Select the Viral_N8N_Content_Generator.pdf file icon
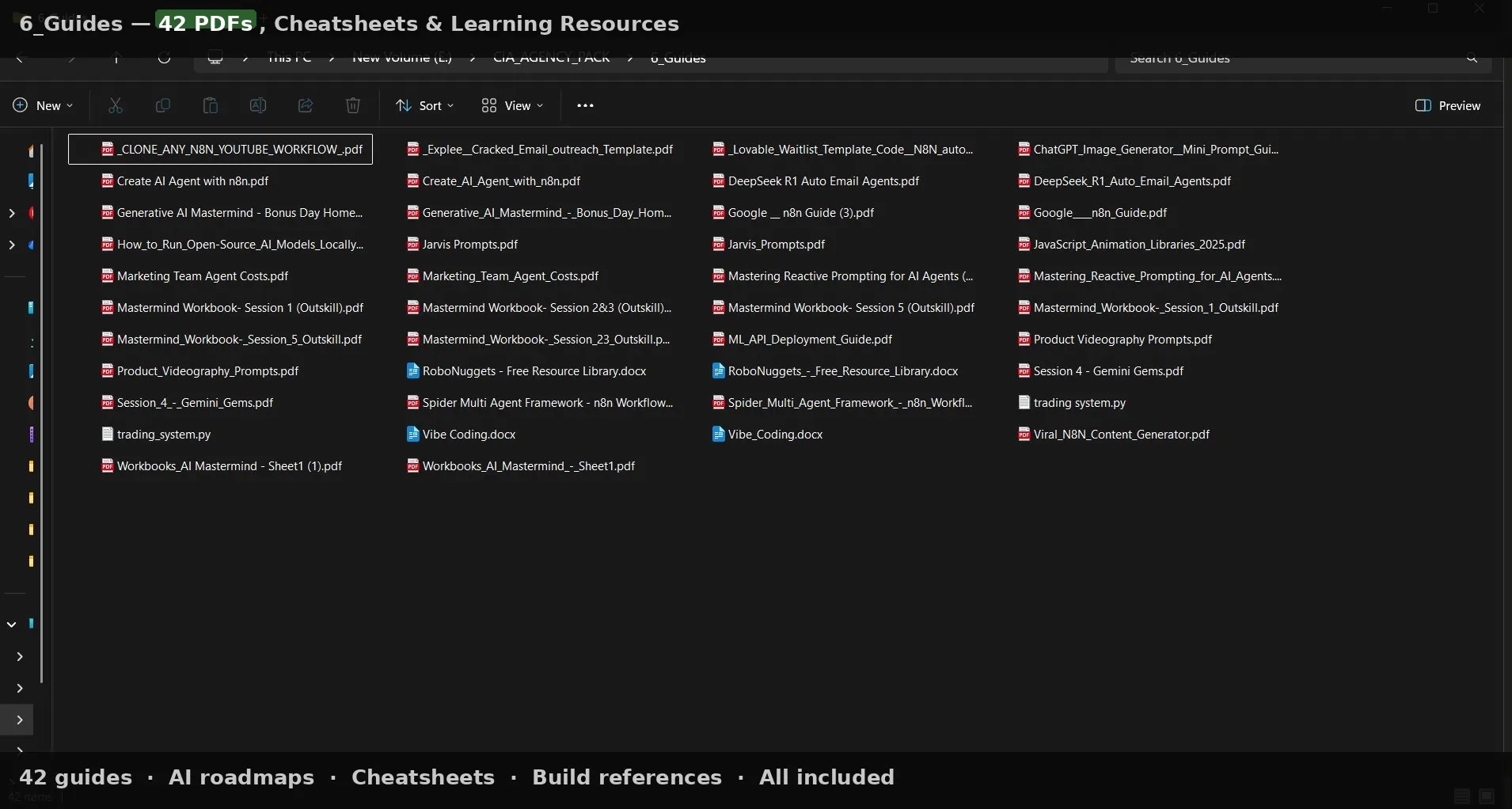Image resolution: width=1512 pixels, height=809 pixels. 1024,434
